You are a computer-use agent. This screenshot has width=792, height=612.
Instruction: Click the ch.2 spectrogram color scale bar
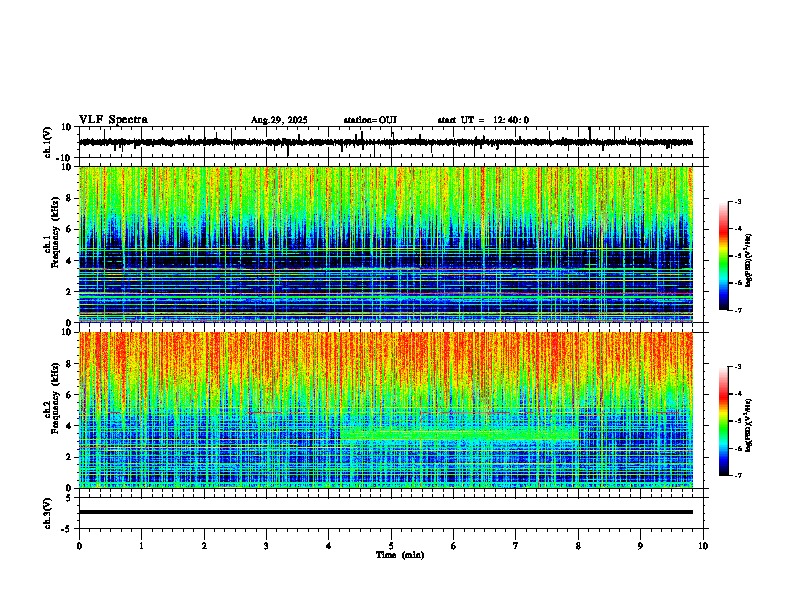724,421
